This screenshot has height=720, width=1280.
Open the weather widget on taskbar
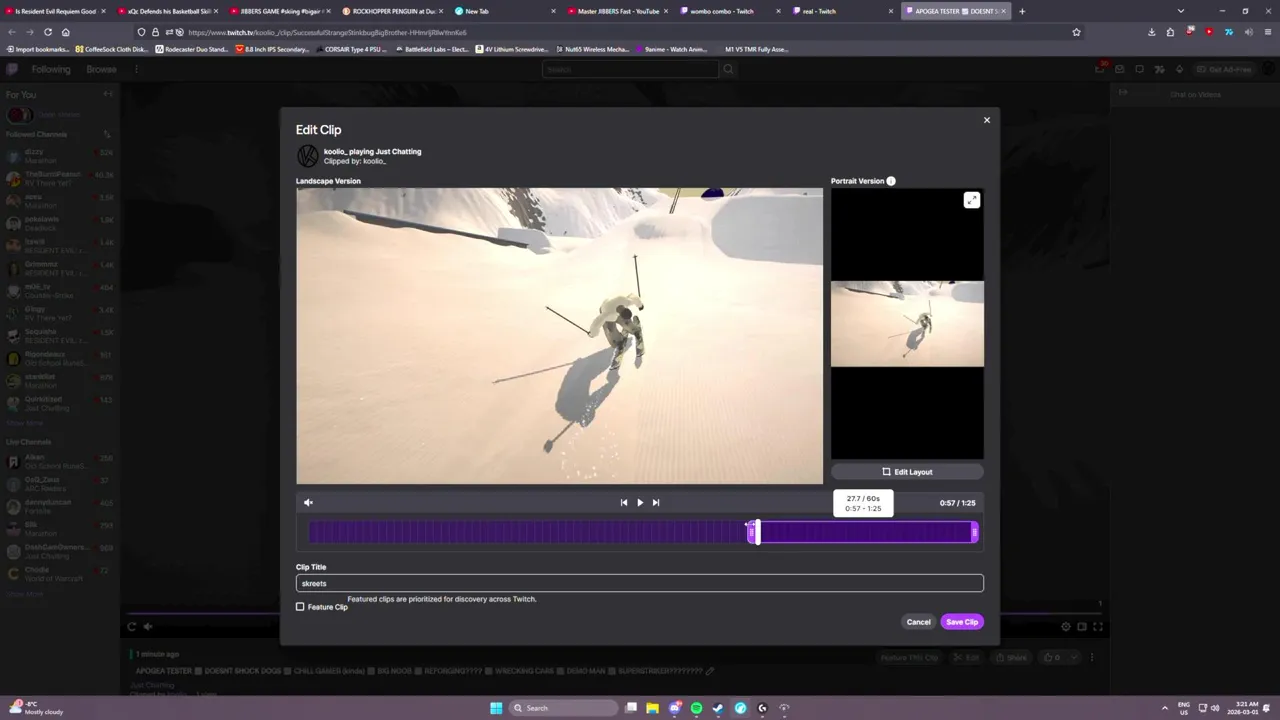click(38, 708)
